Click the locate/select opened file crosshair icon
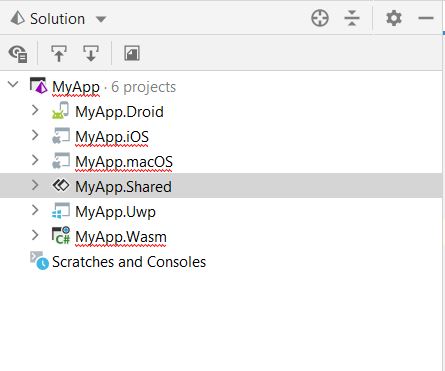Screen dimensions: 445x371 click(x=320, y=18)
